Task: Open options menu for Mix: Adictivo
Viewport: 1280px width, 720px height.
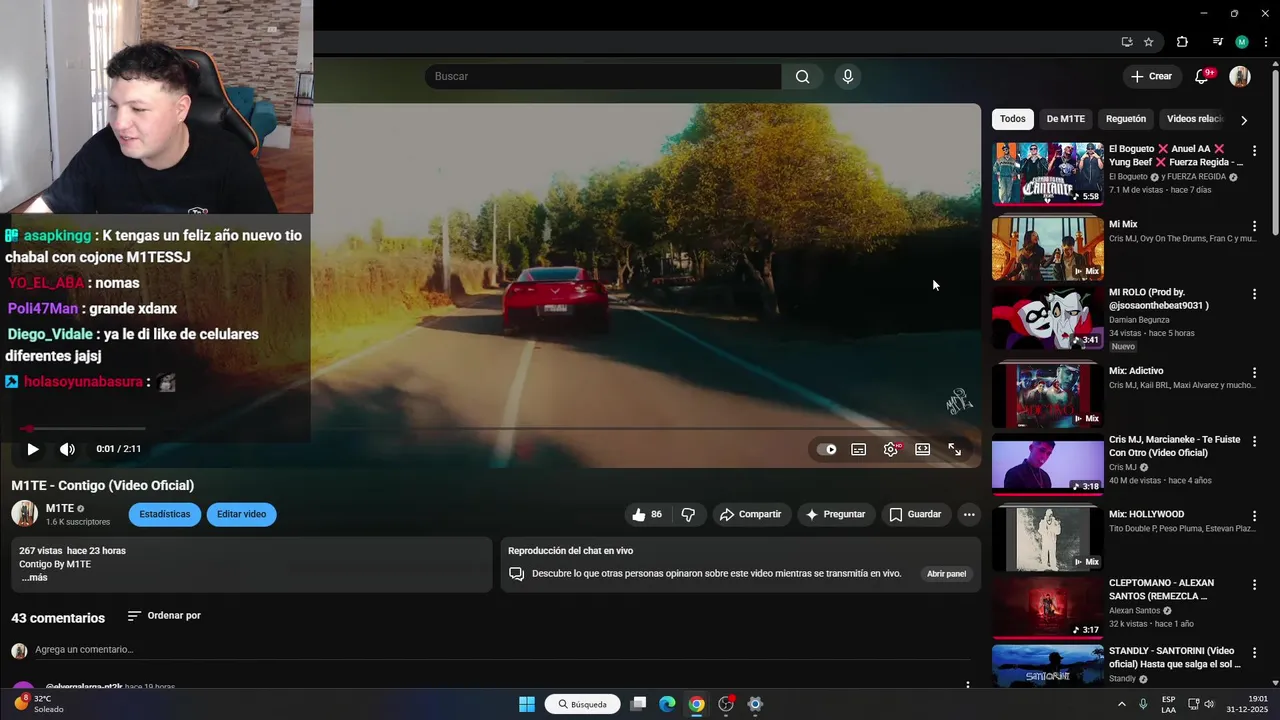Action: click(x=1254, y=373)
